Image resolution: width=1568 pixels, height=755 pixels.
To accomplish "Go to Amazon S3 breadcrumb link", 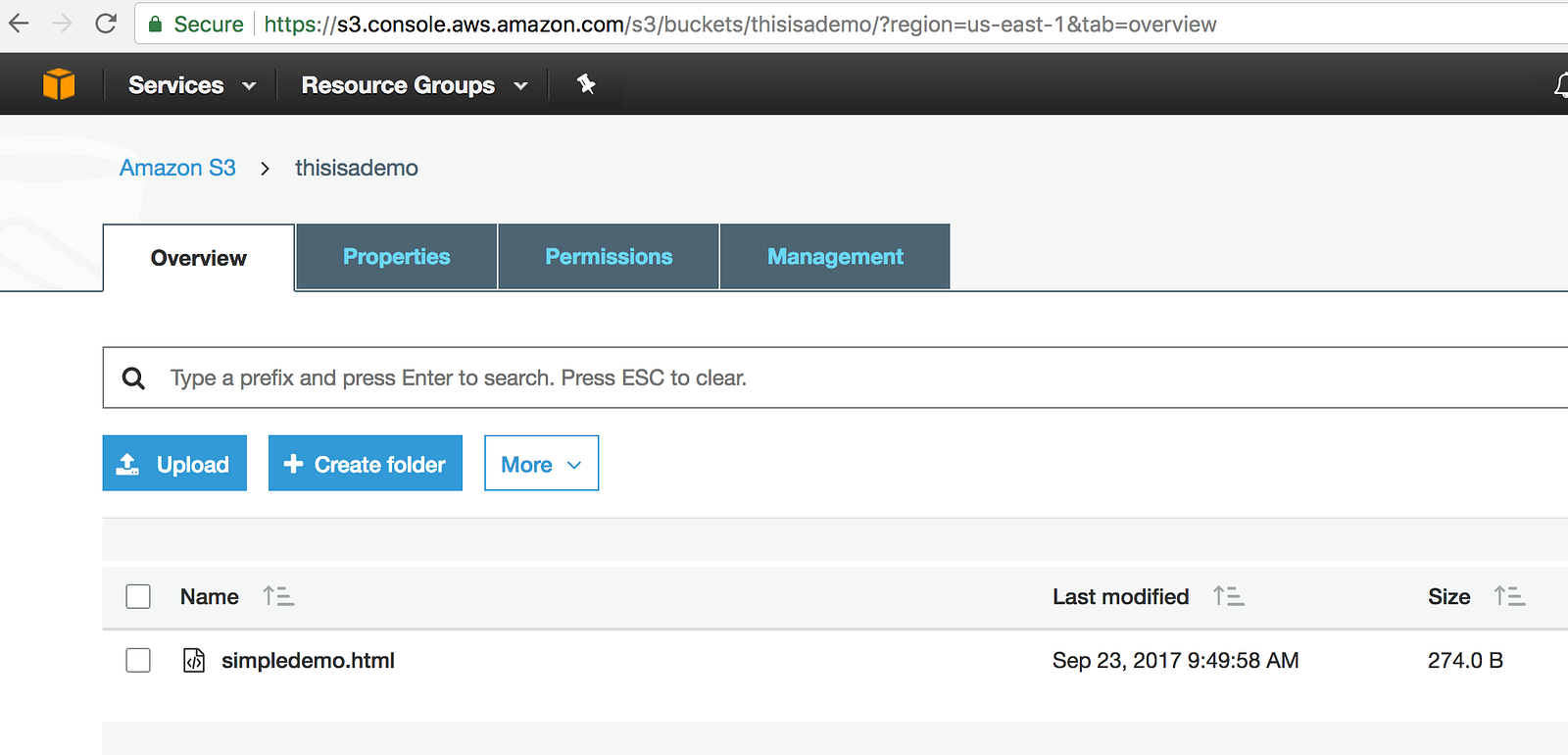I will 177,168.
